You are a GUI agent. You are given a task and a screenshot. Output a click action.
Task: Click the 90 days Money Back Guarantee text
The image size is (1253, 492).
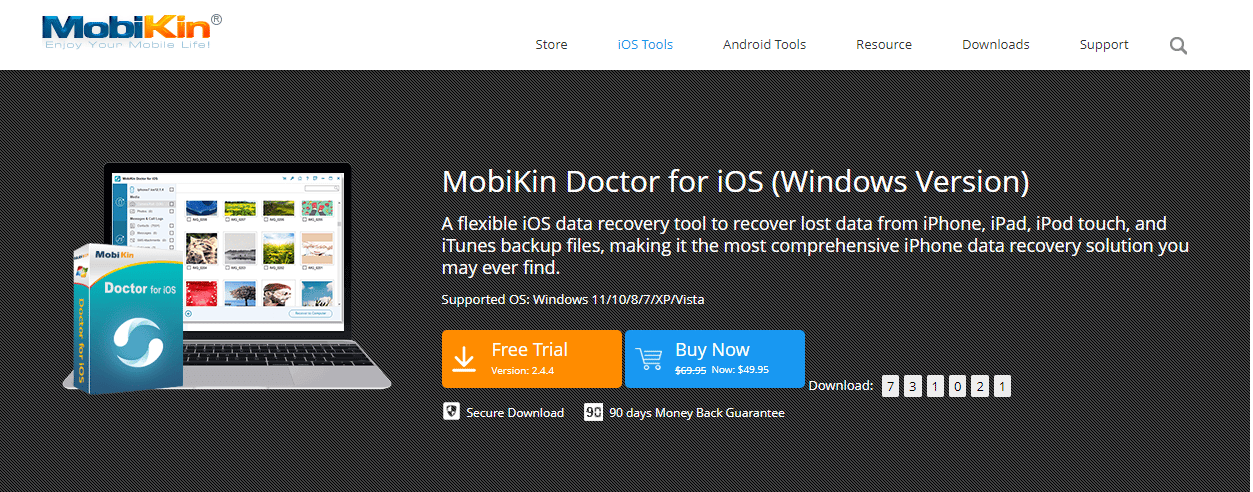click(x=697, y=412)
